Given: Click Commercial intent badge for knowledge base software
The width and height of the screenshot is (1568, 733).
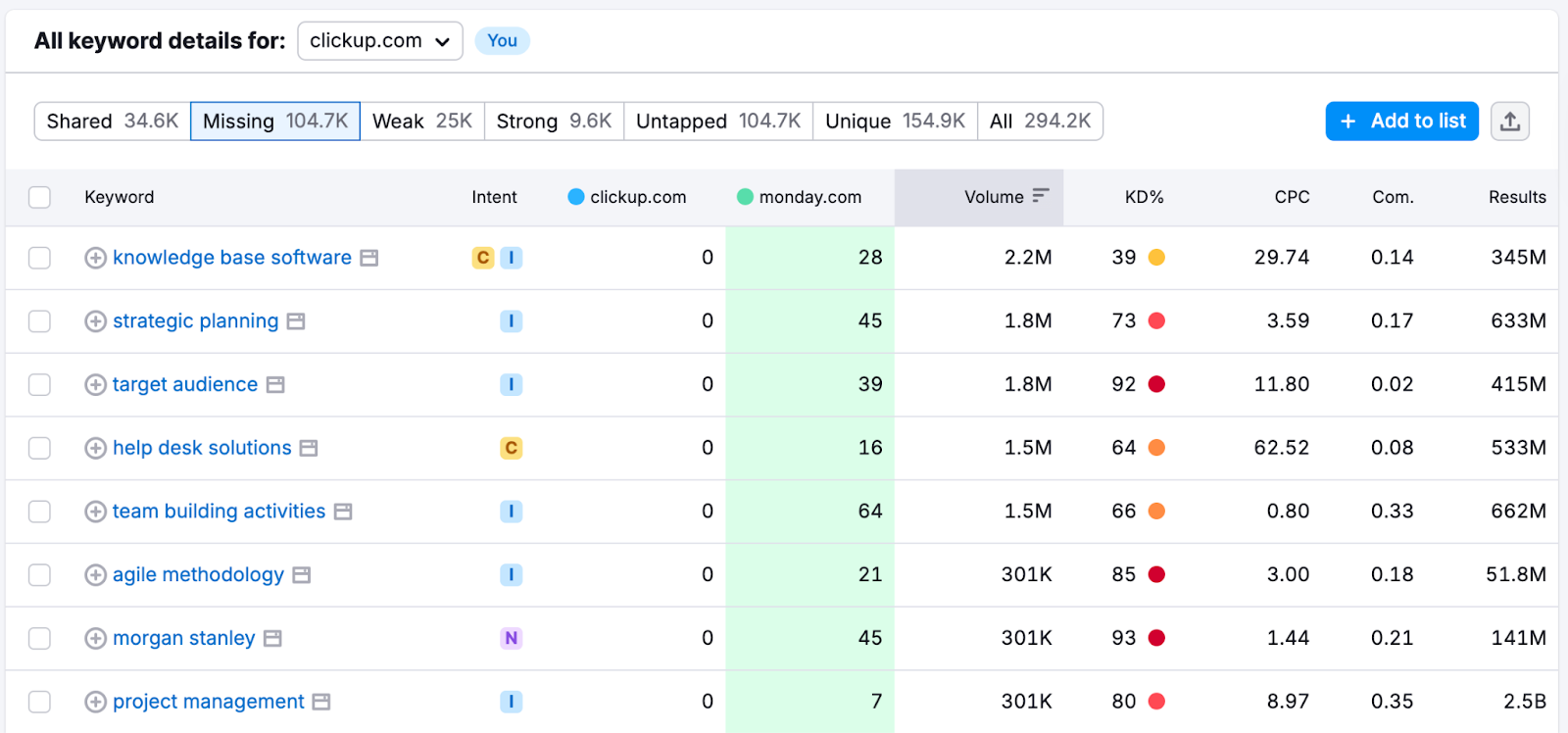Looking at the screenshot, I should click(x=483, y=258).
